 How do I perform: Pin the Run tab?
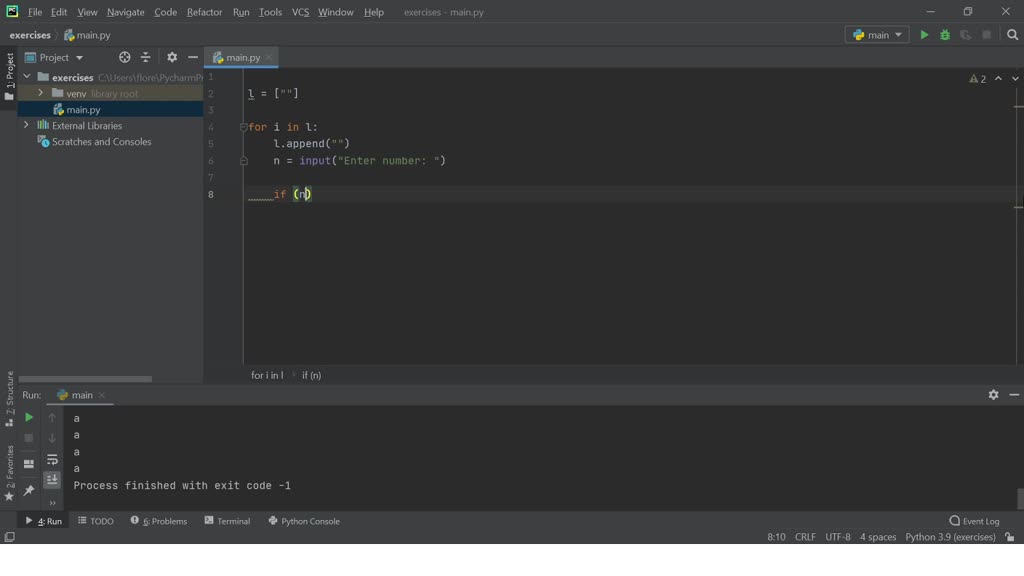coord(29,490)
